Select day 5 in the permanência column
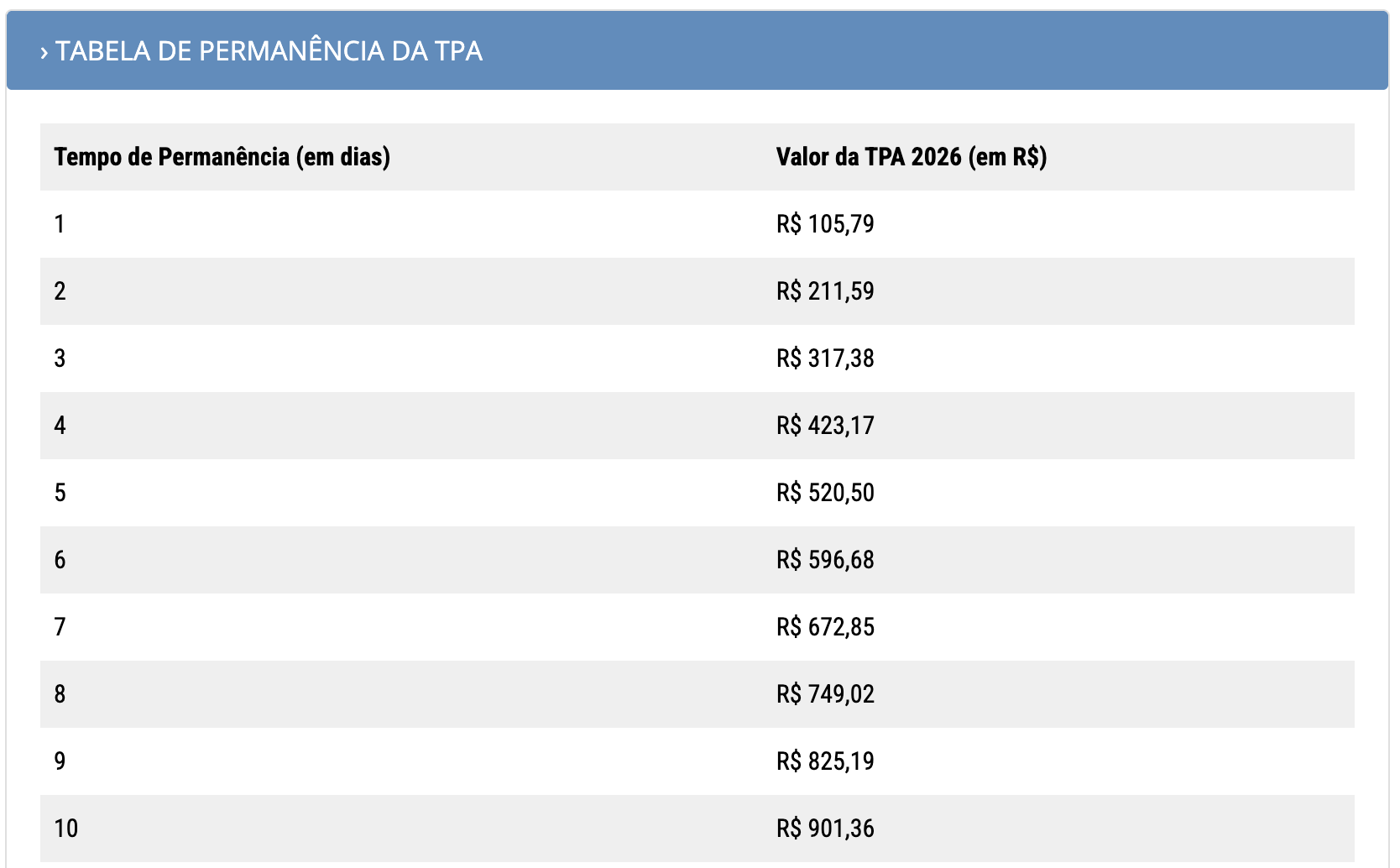 coord(60,493)
